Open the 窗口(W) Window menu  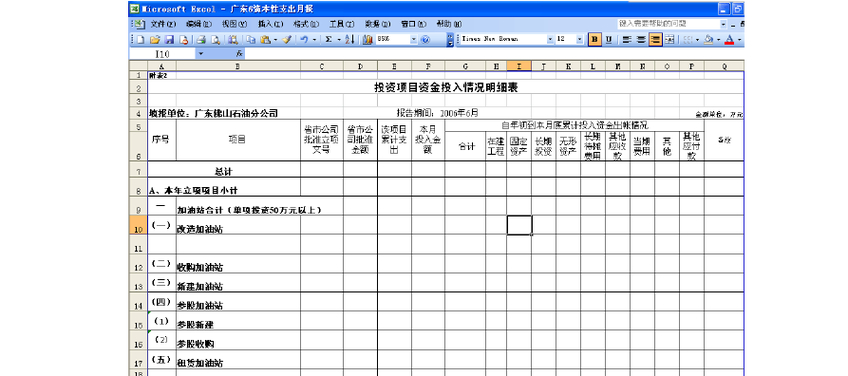(413, 24)
